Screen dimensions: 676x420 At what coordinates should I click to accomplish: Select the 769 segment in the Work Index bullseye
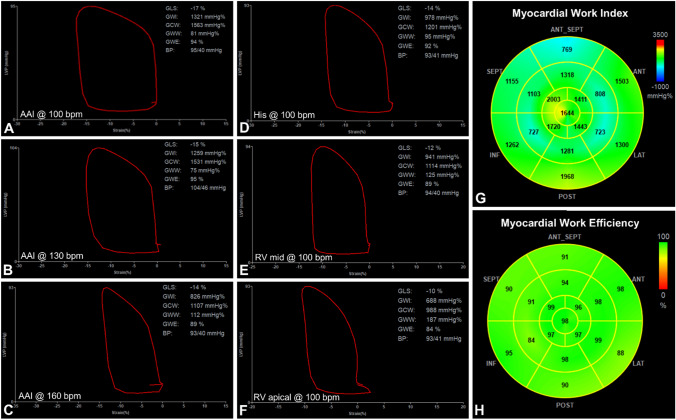click(567, 50)
